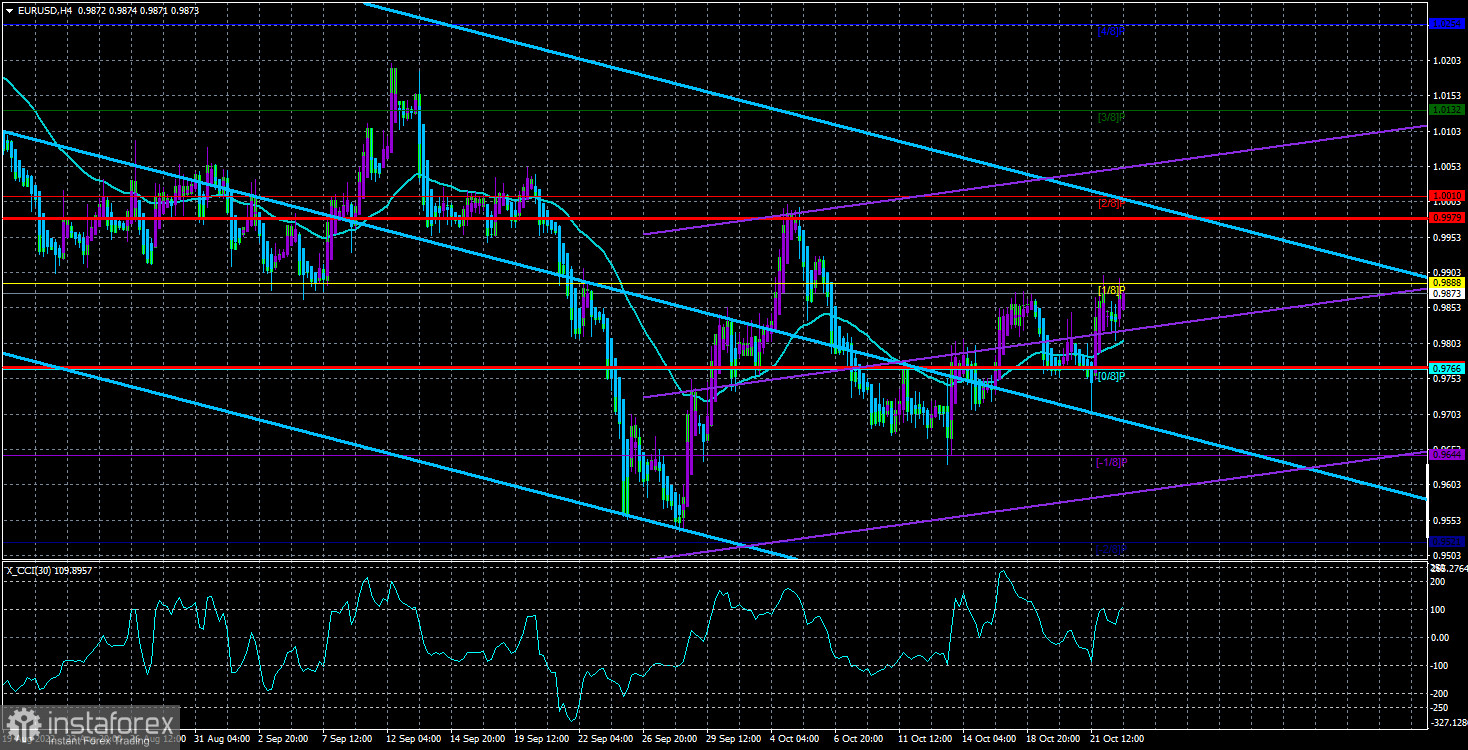Screen dimensions: 1468x750
Task: Click the 31 Aug 04:00 time label
Action: click(x=223, y=739)
